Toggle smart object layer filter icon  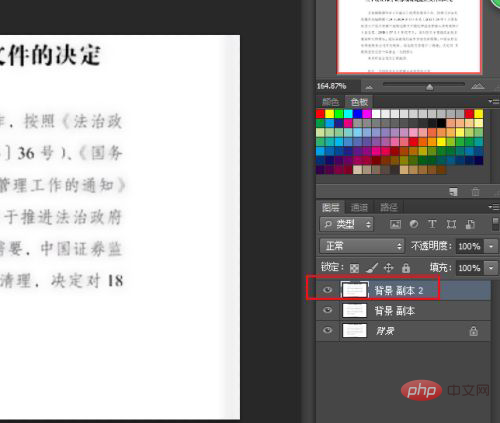click(x=470, y=224)
